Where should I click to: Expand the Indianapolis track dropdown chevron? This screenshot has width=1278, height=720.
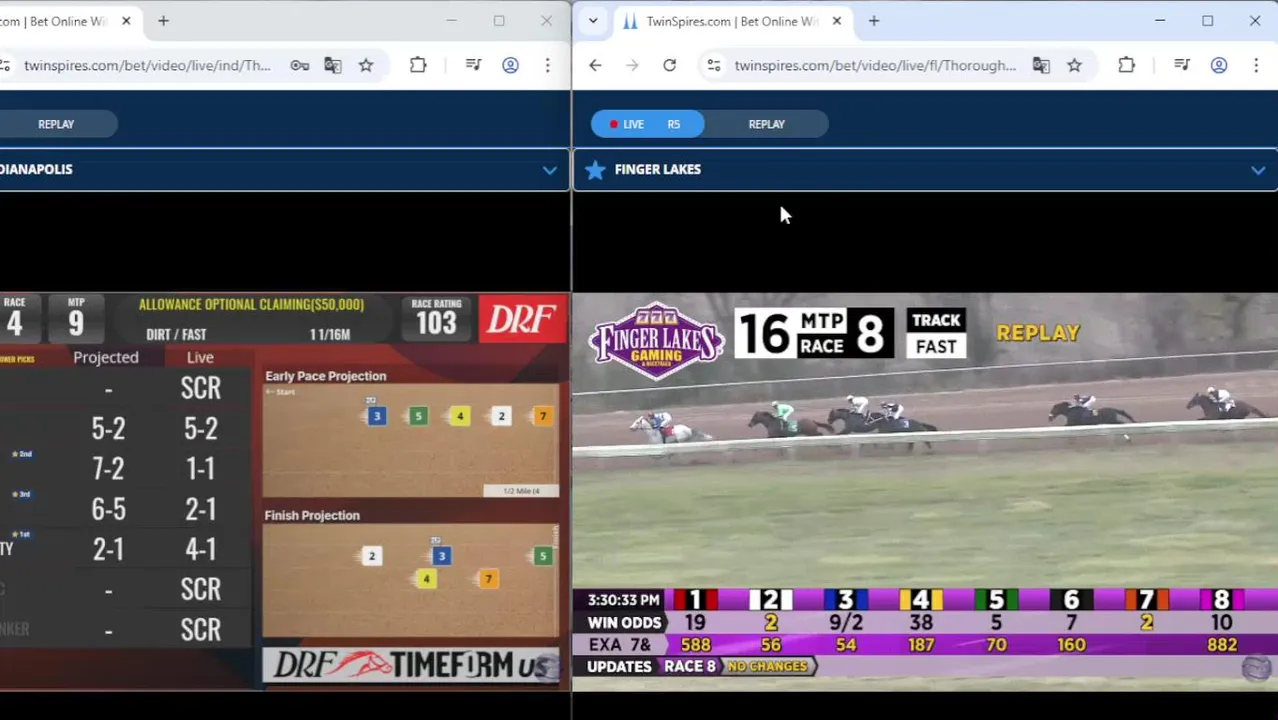click(x=549, y=170)
